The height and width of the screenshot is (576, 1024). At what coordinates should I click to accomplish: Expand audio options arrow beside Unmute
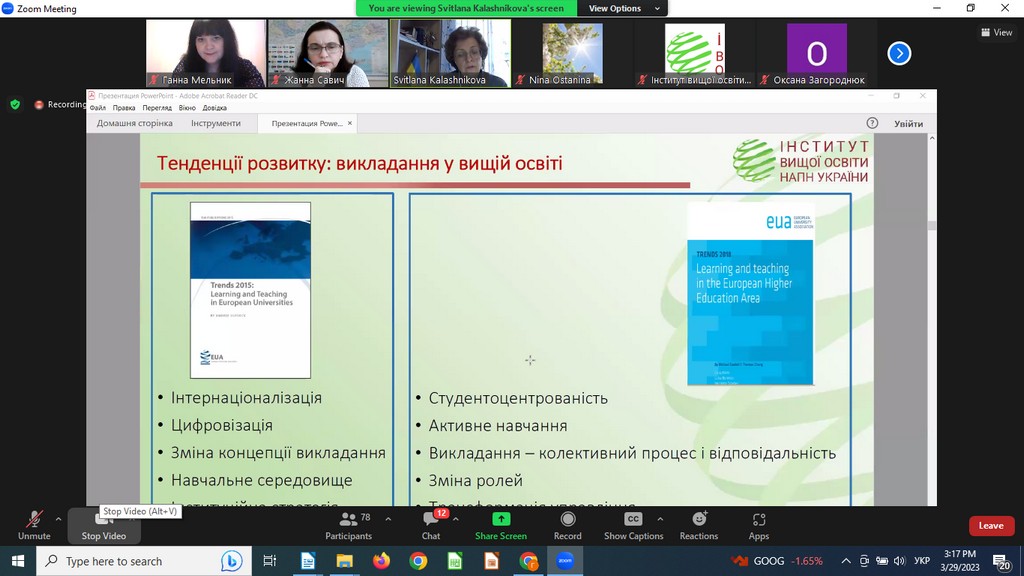[x=59, y=519]
